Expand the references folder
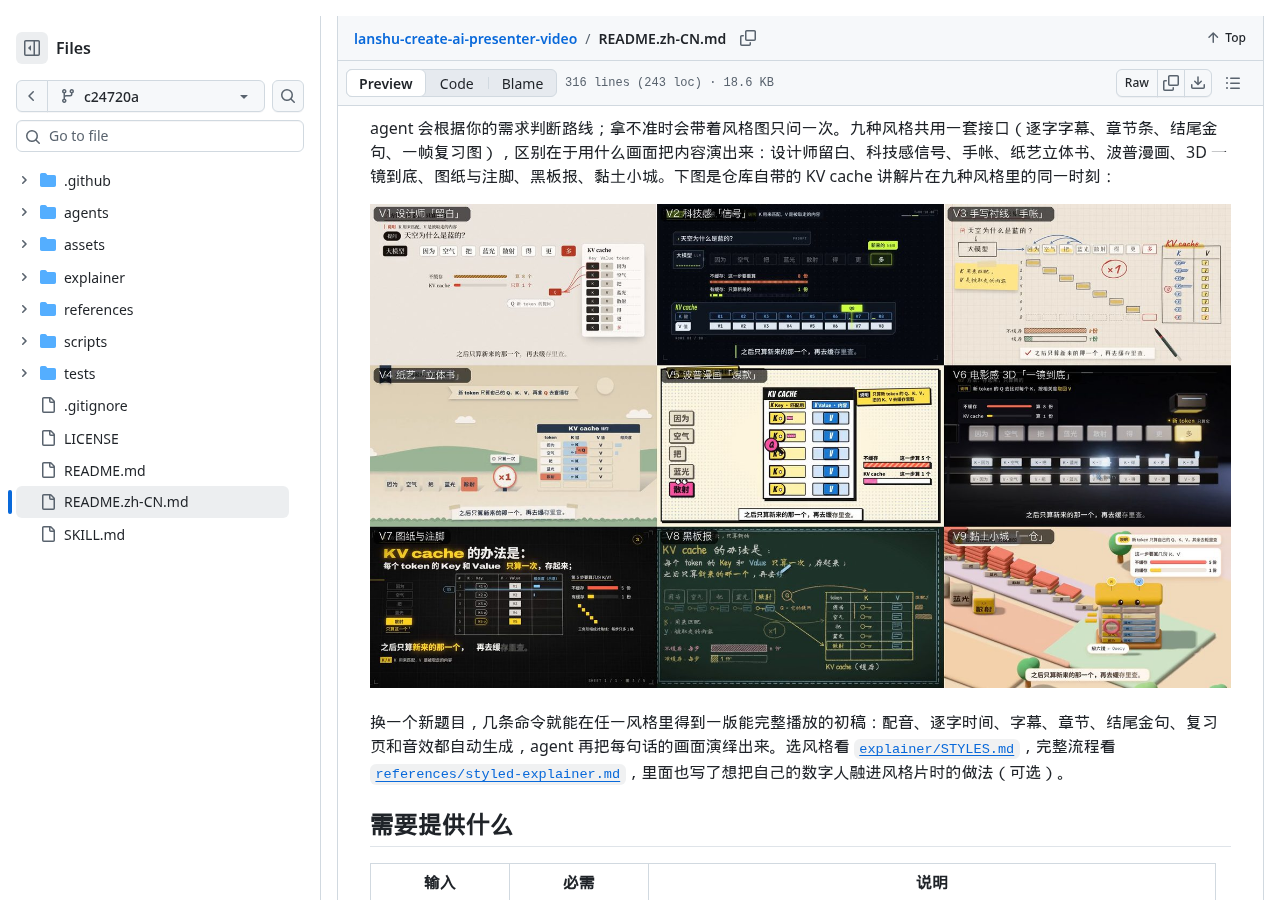This screenshot has width=1280, height=900. 24,310
